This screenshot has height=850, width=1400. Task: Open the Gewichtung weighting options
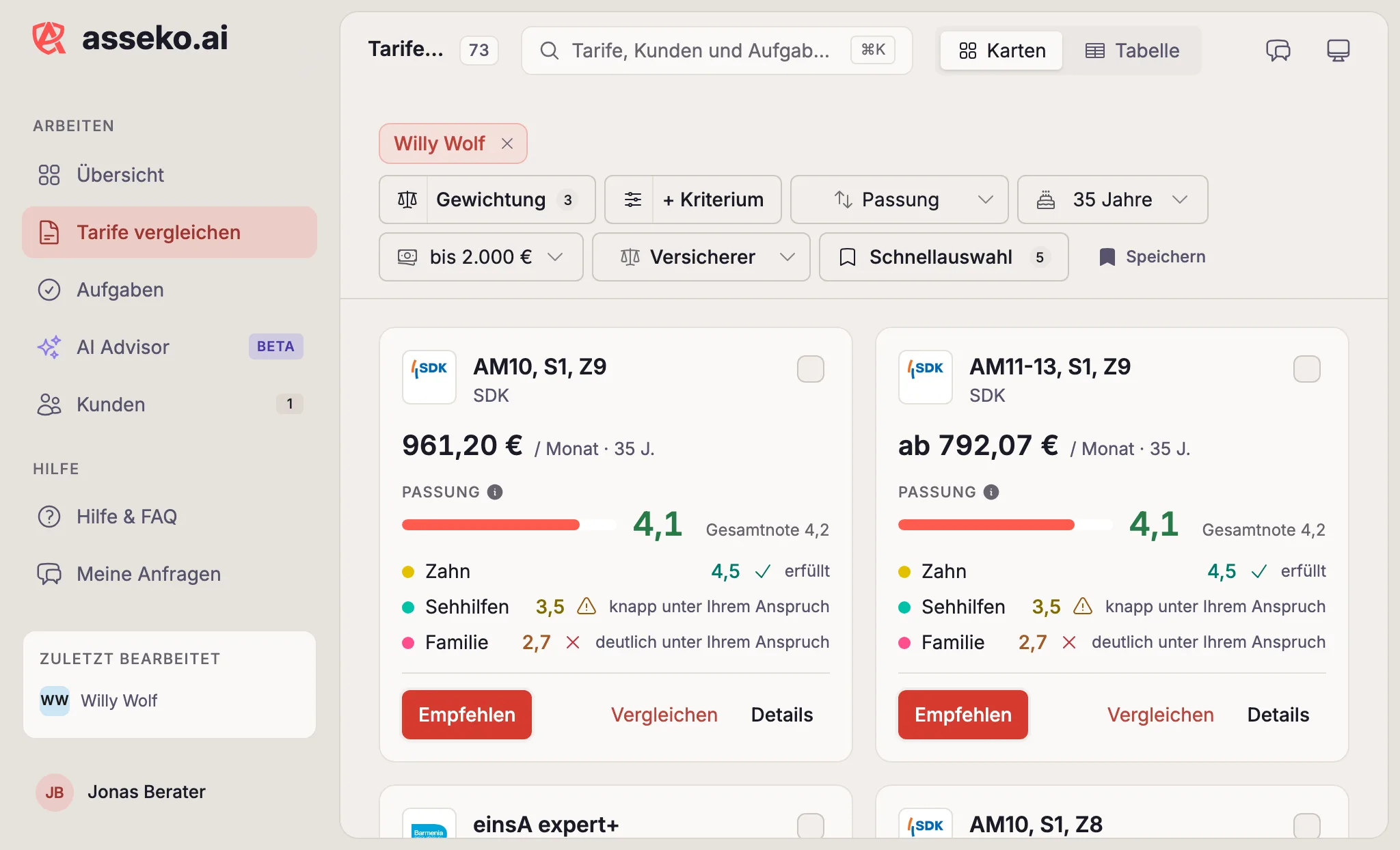tap(487, 200)
